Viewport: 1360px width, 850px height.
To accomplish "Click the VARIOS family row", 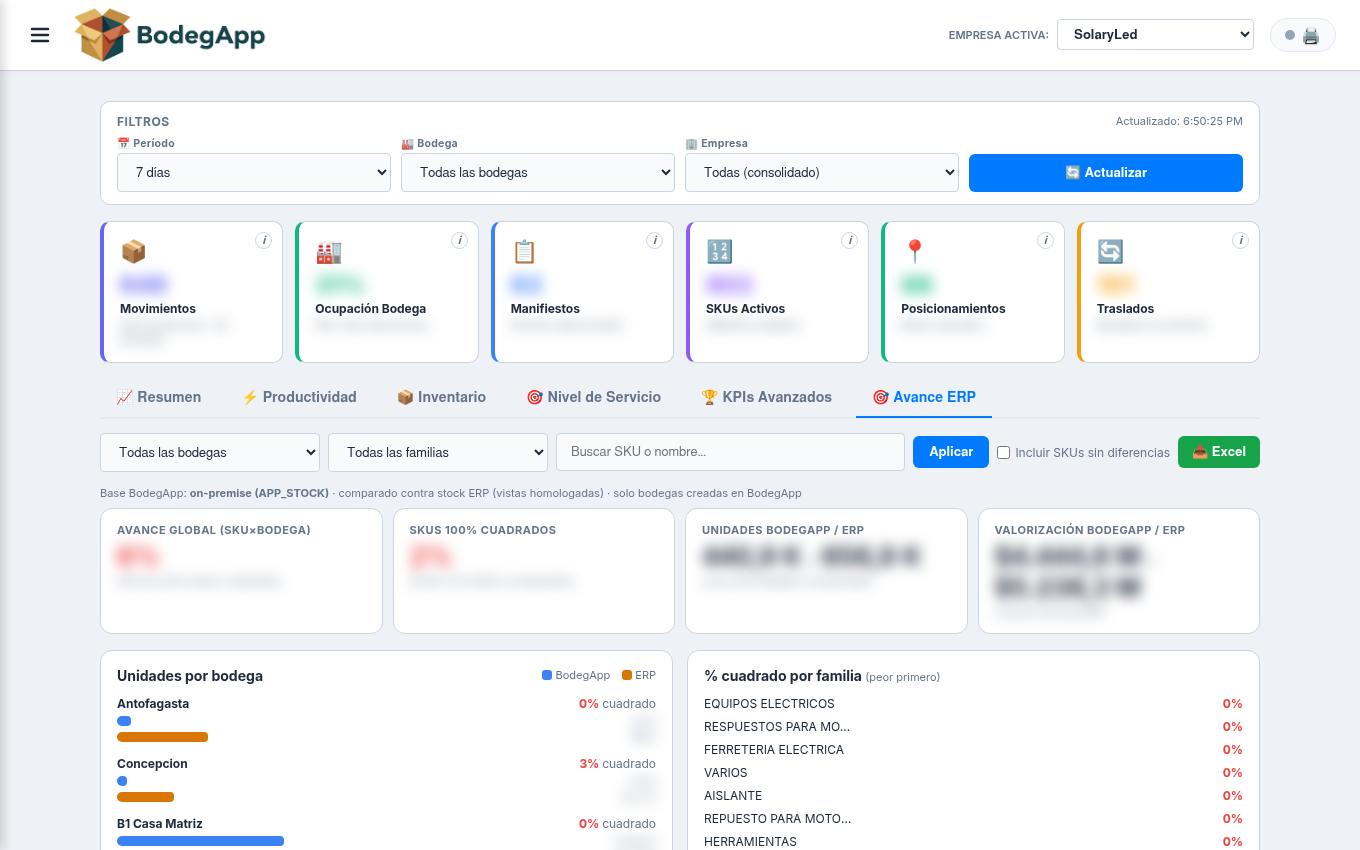I will tap(973, 773).
